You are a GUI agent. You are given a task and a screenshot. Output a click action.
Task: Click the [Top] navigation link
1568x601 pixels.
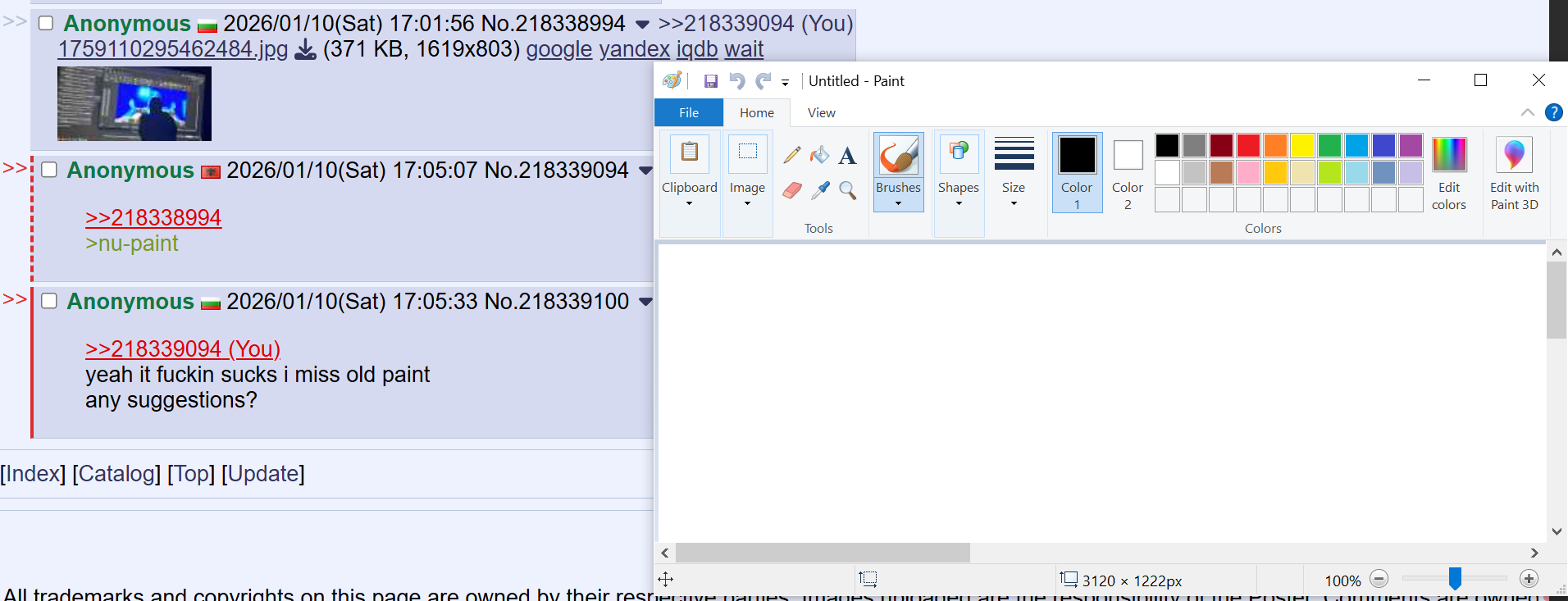click(191, 474)
